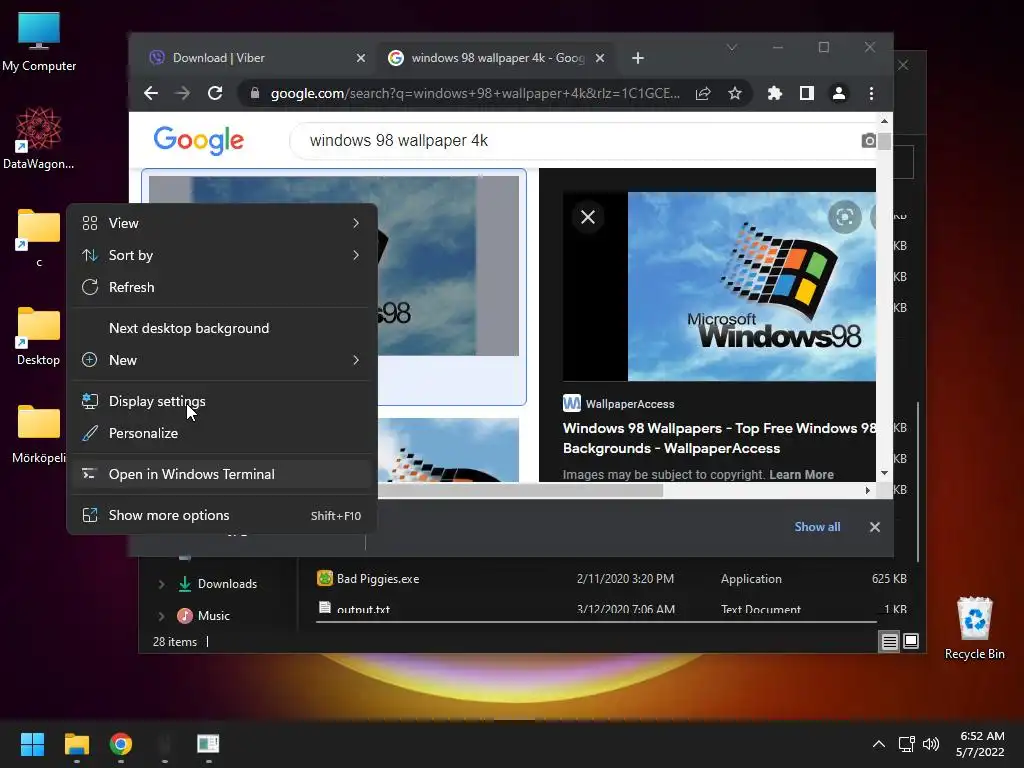Click Show all downloads
Viewport: 1024px width, 768px height.
(817, 527)
